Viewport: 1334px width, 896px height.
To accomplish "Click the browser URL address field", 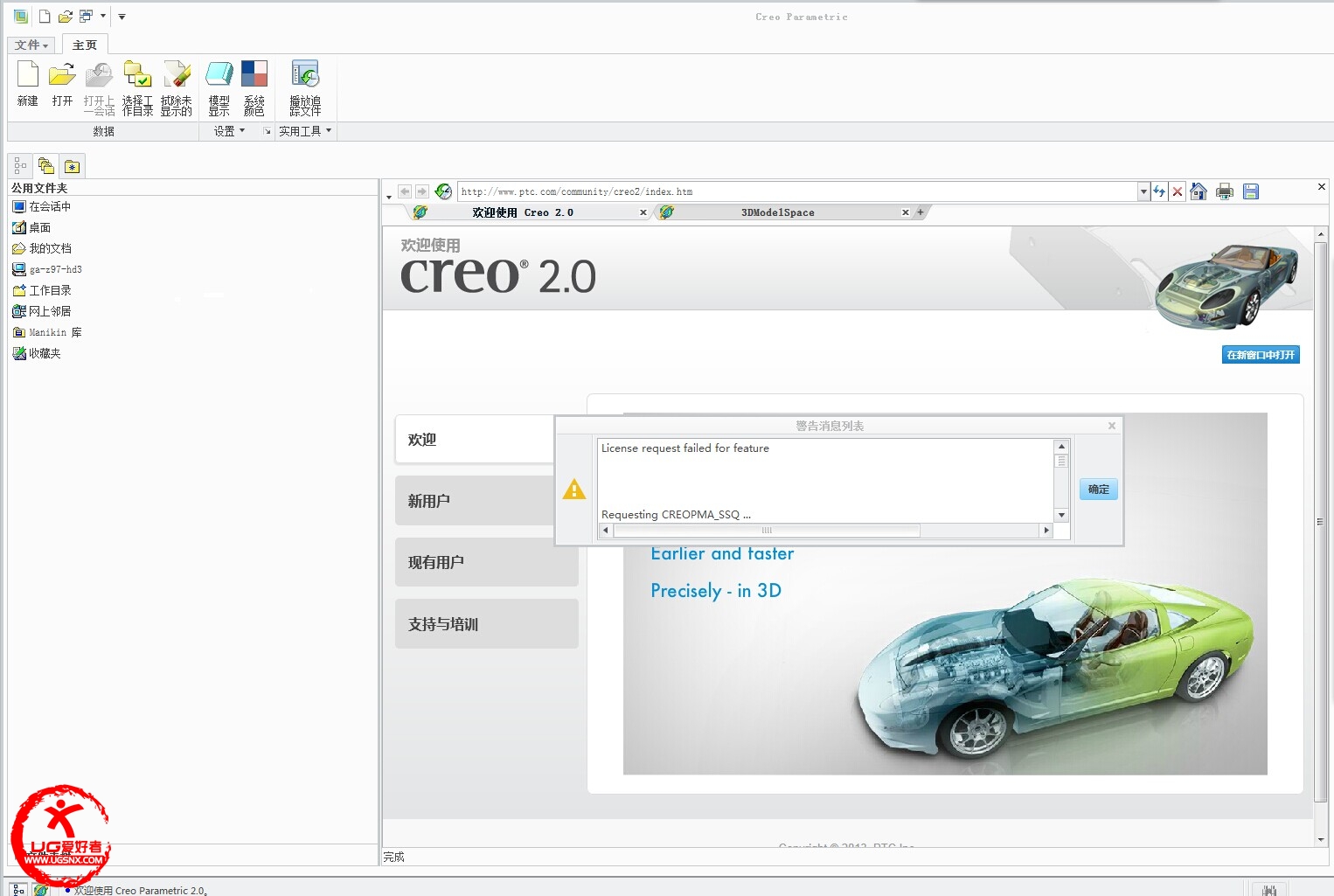I will [798, 191].
